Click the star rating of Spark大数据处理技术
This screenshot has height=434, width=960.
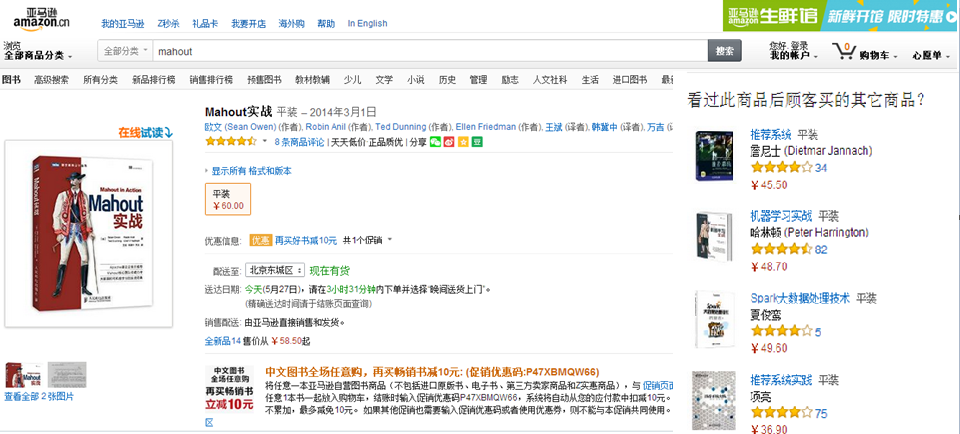[x=781, y=332]
